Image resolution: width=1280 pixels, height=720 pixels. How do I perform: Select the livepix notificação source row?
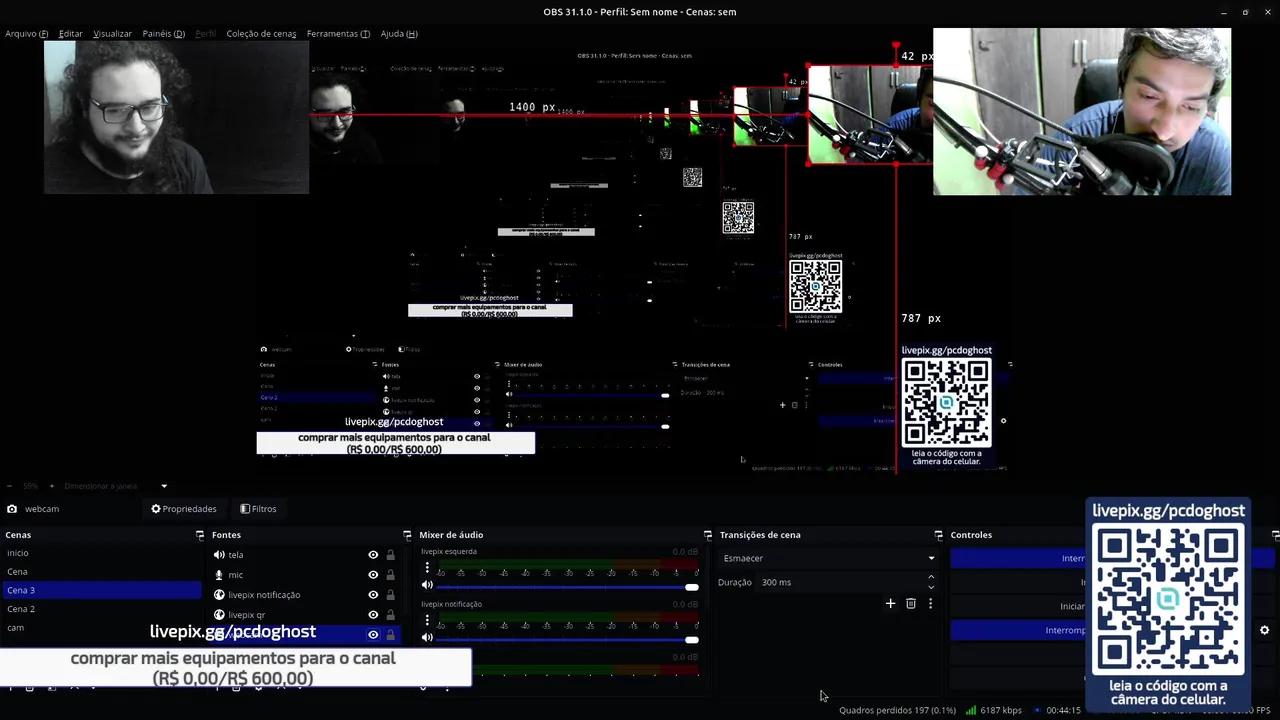pyautogui.click(x=305, y=595)
